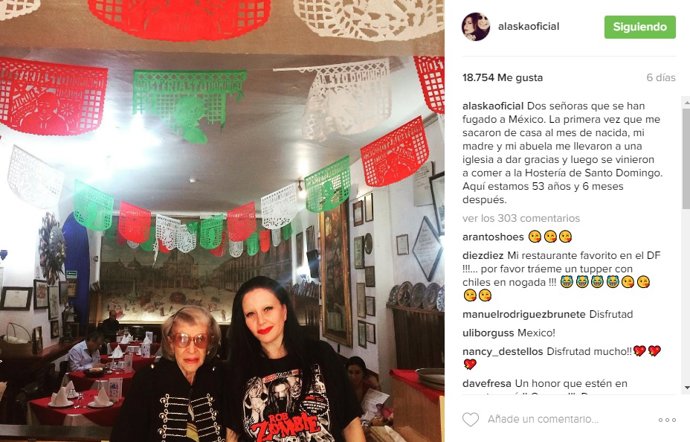
Task: Click the comments scrollbar up arrow
Action: (686, 102)
